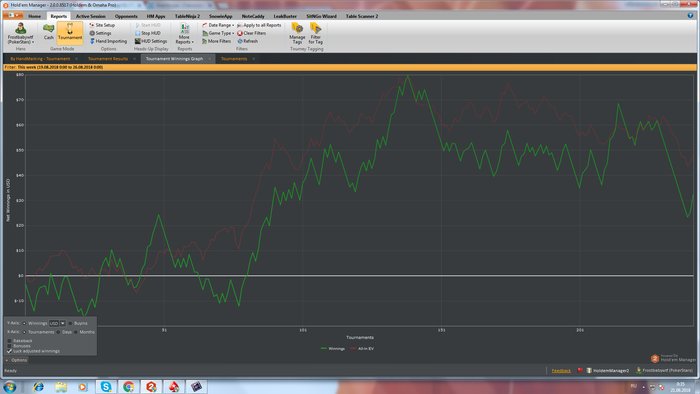Screen dimensions: 700x394
Task: Open Site Setup options
Action: click(x=102, y=25)
